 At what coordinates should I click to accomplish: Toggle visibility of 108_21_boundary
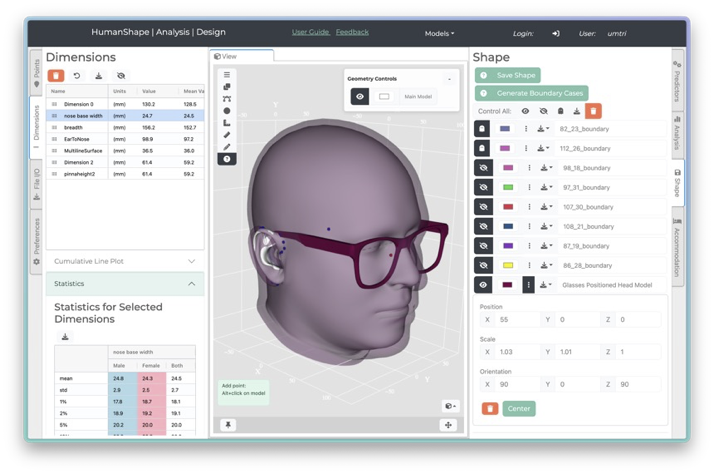point(483,226)
